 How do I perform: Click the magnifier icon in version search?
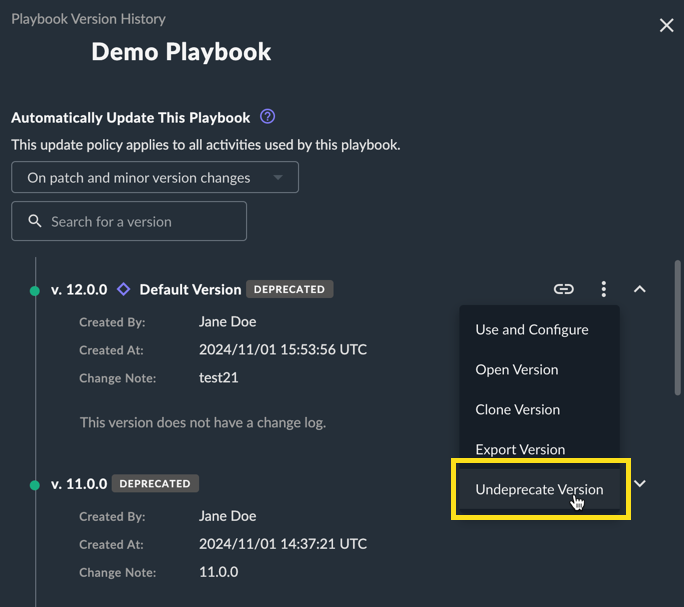(x=35, y=221)
